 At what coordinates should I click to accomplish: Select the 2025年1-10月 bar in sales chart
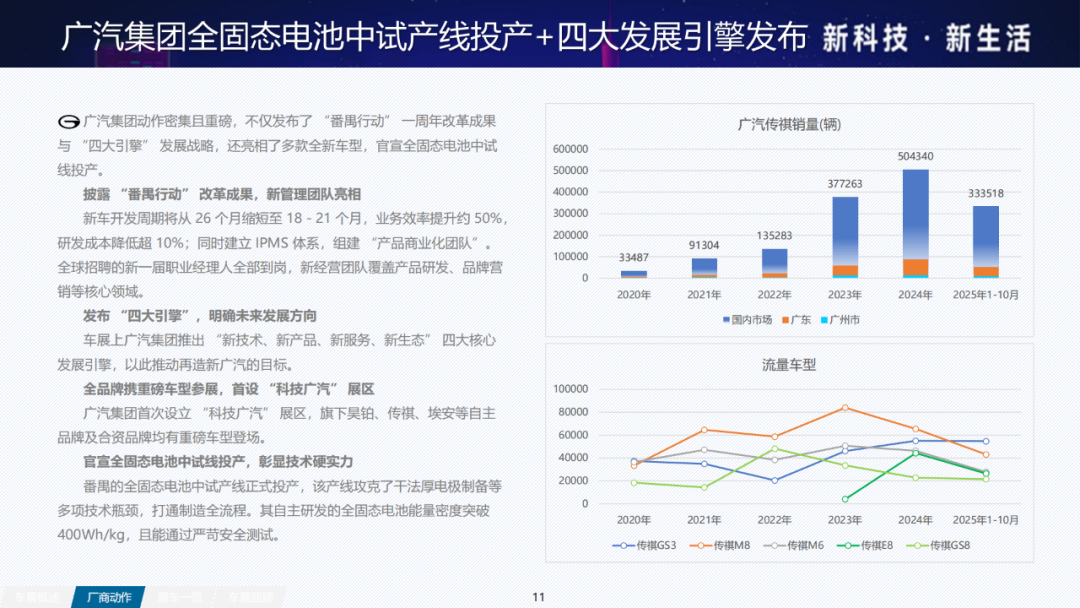point(986,242)
